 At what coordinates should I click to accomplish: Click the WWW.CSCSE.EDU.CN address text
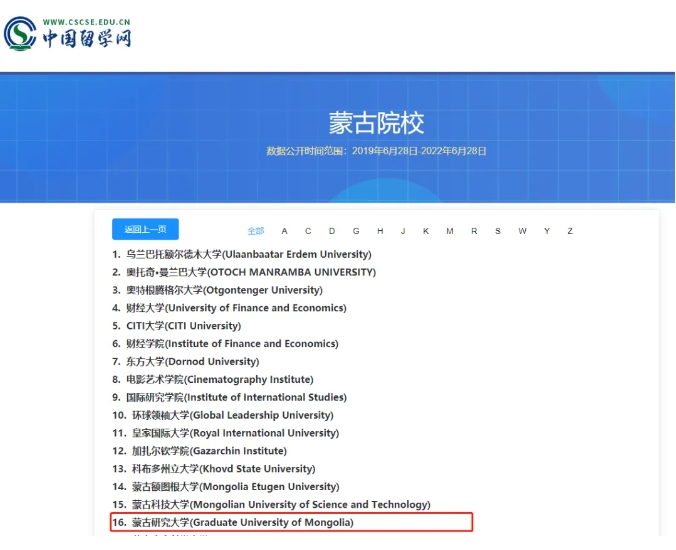click(87, 22)
